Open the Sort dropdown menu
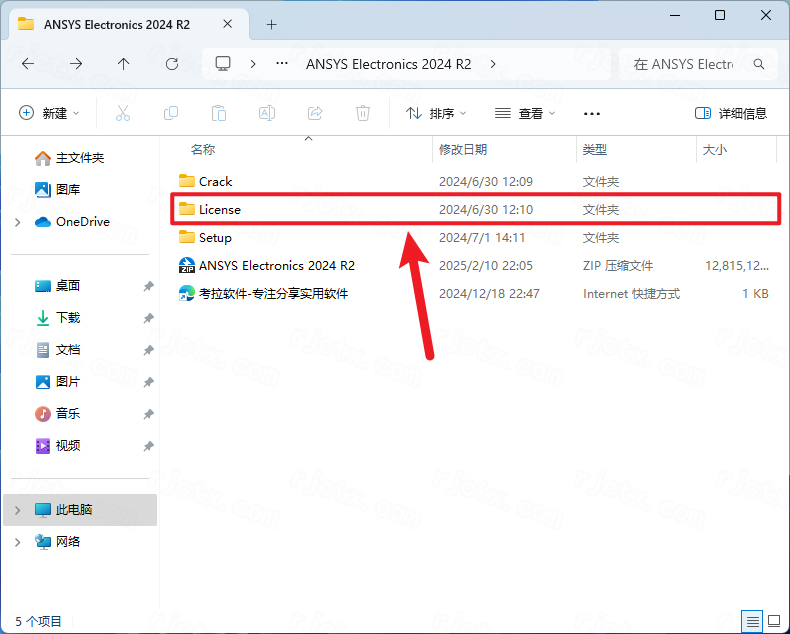Screen dimensions: 790x634 [436, 114]
